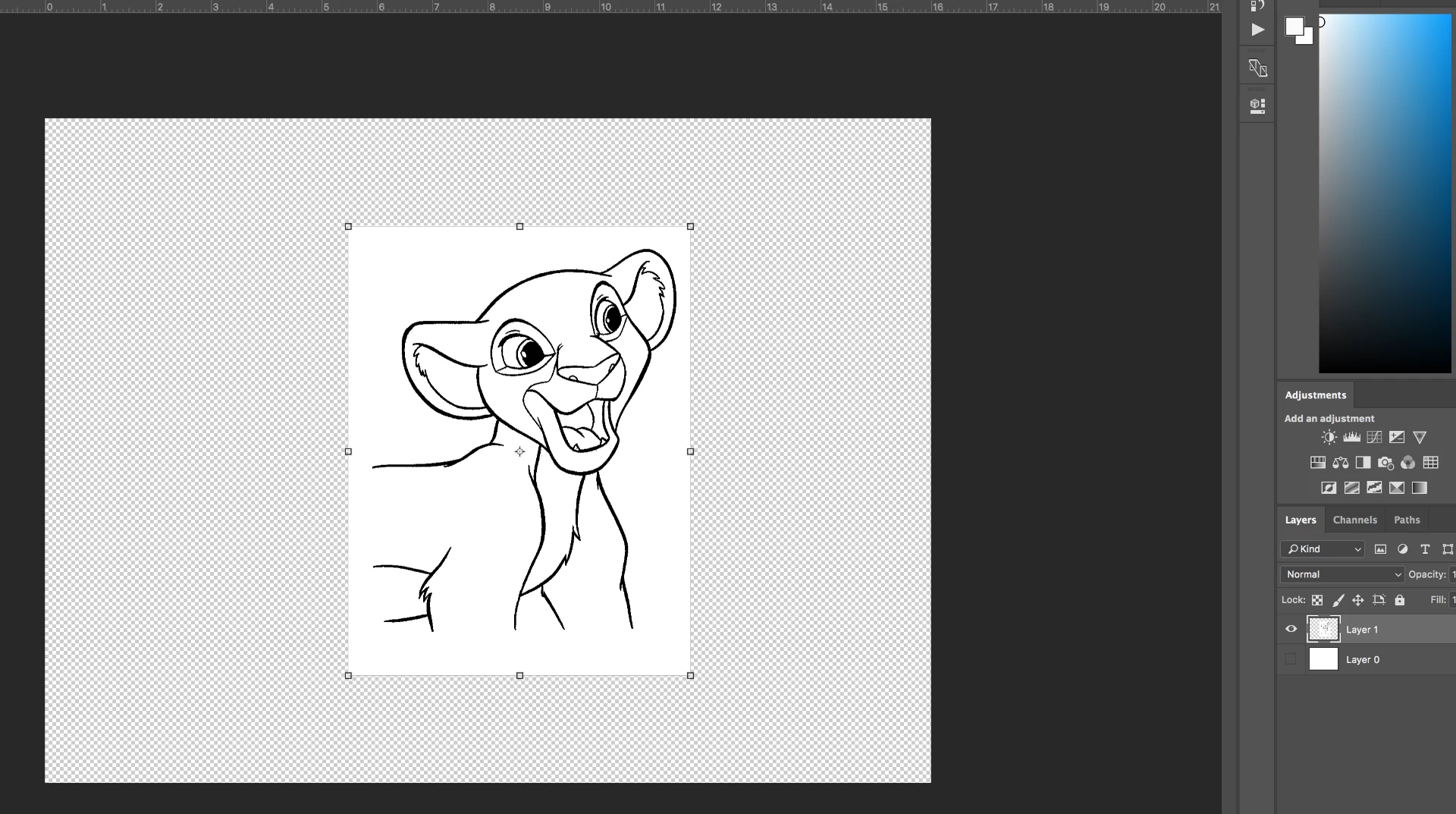
Task: Click the transform center reference point
Action: click(519, 451)
